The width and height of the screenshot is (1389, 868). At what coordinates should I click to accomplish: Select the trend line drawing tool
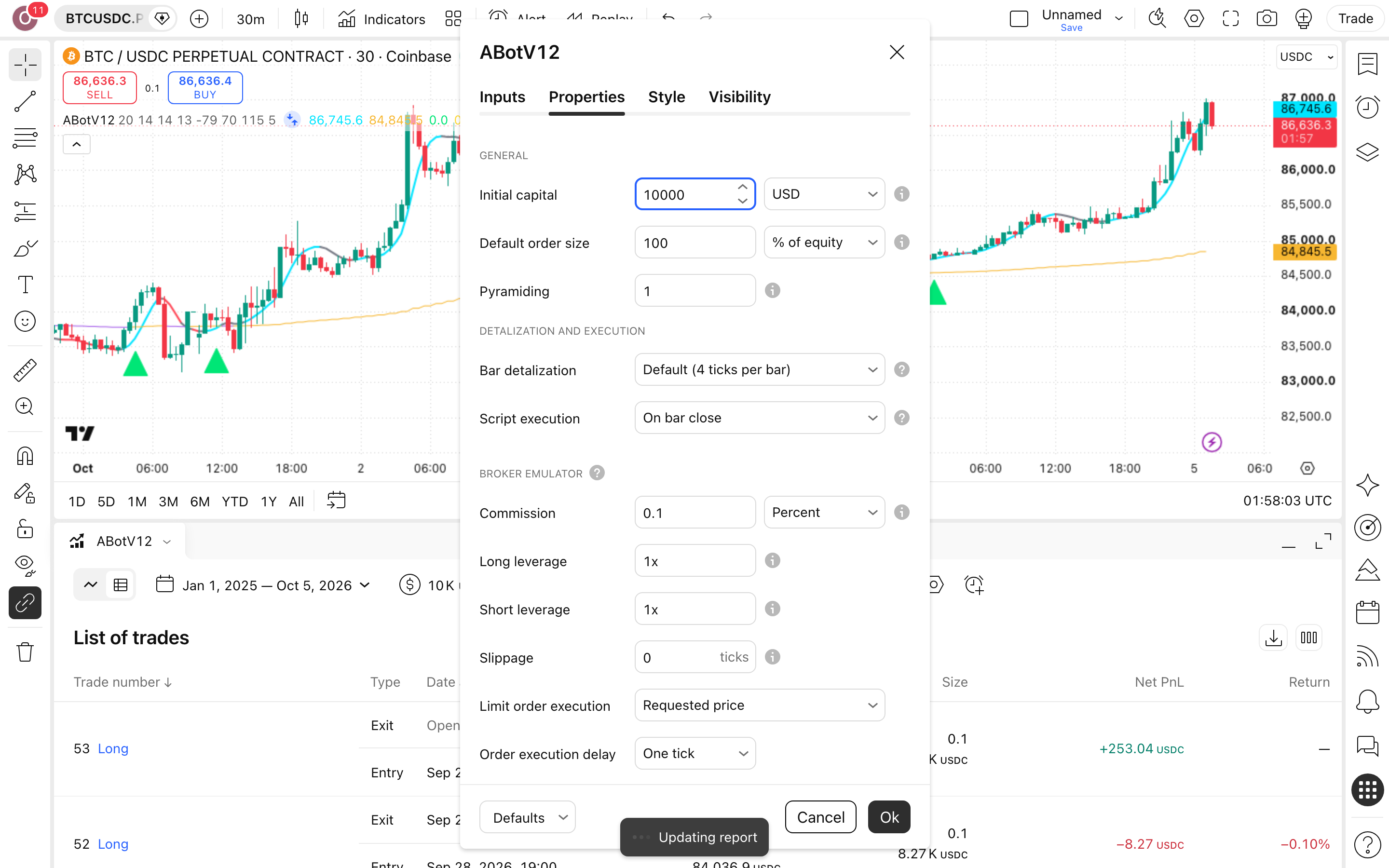point(25,102)
